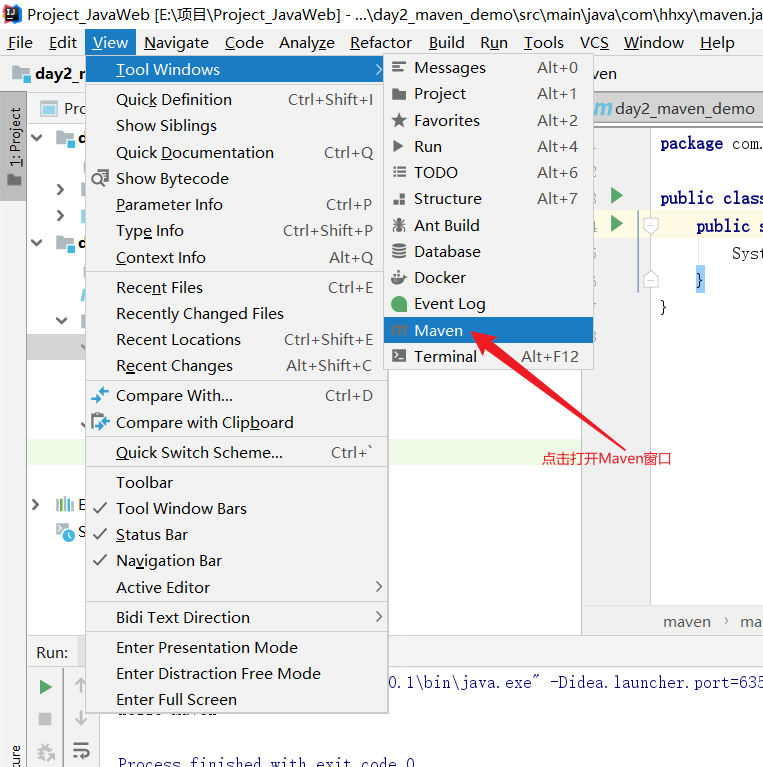
Task: Click the Show Bytecode magnifier icon
Action: click(x=100, y=179)
